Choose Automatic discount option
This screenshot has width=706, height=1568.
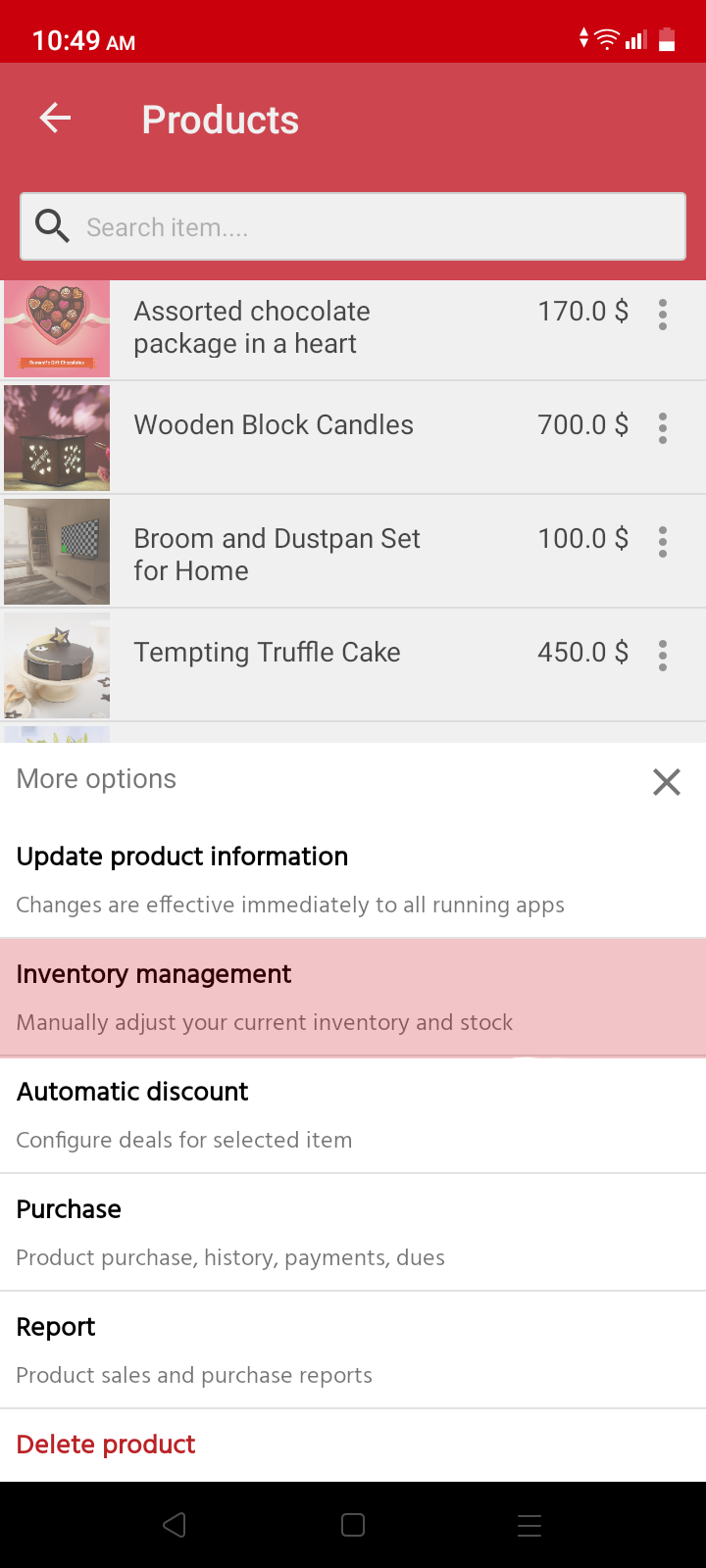[x=353, y=1114]
